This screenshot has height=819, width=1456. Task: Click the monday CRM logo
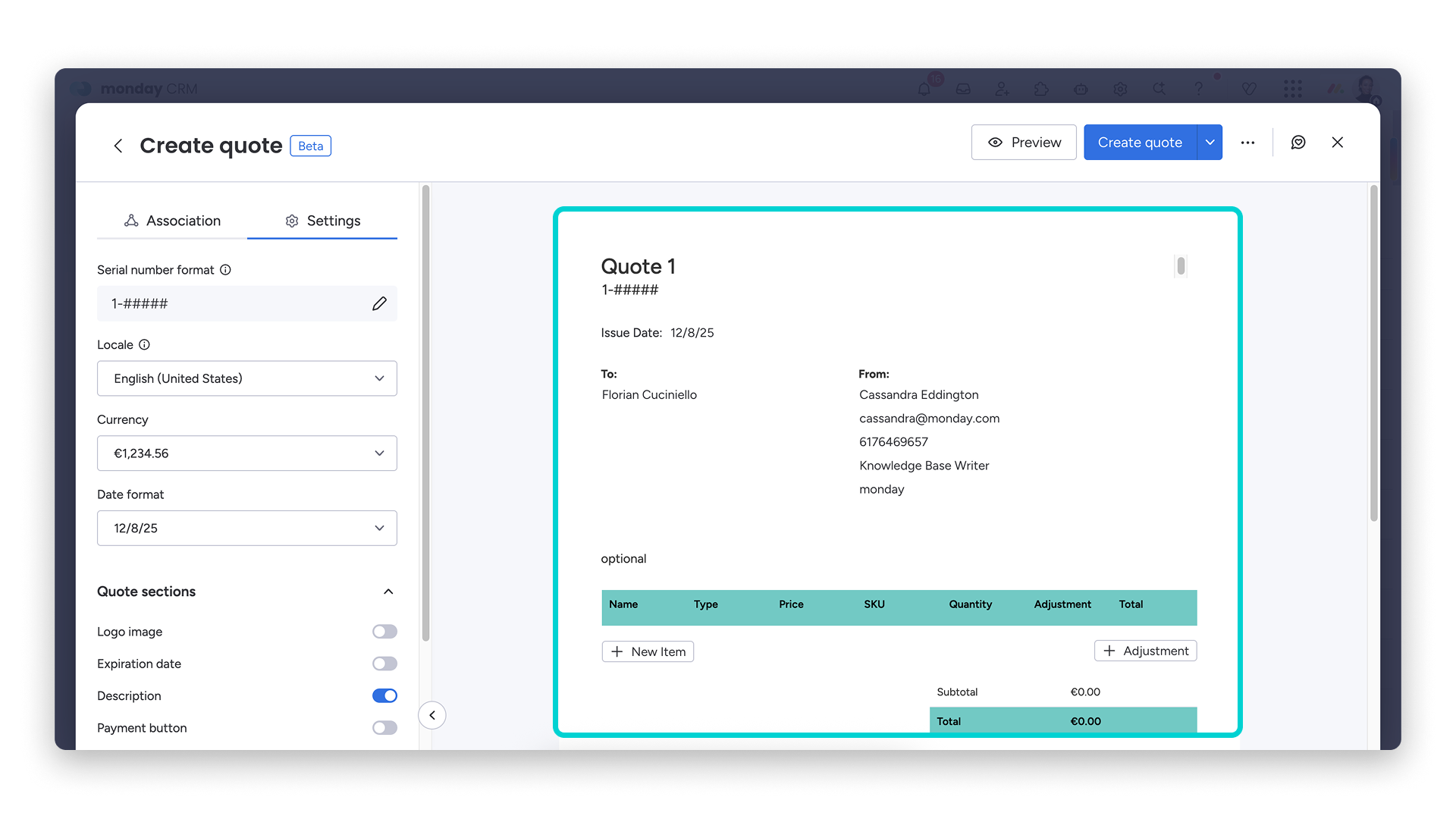134,89
